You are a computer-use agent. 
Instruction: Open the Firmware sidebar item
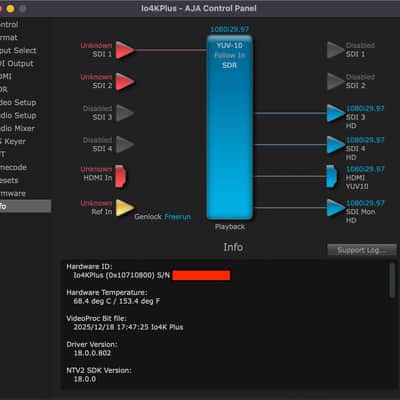click(13, 194)
